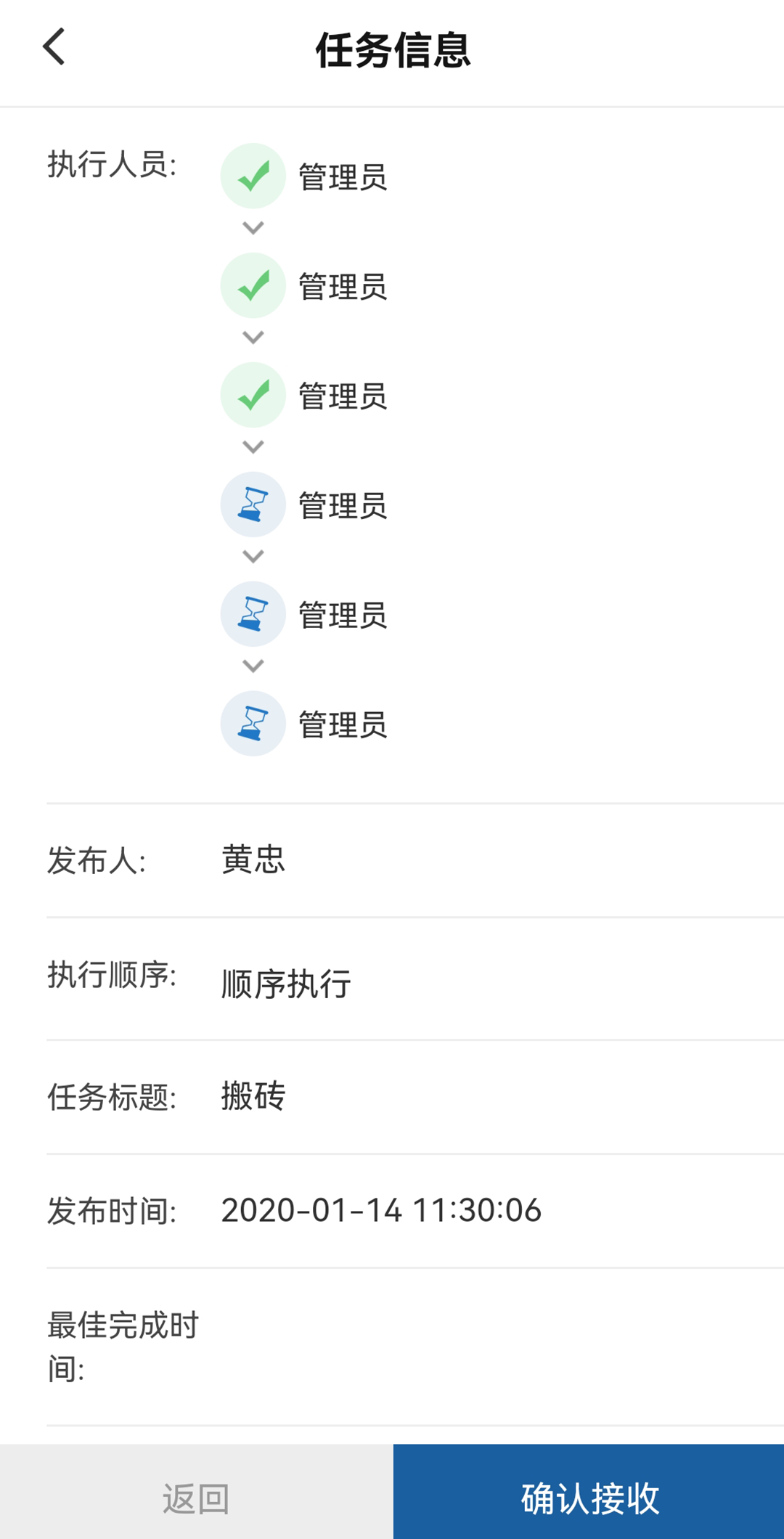Click chevron below third 管理员 entry
The width and height of the screenshot is (784, 1539).
coord(253,447)
